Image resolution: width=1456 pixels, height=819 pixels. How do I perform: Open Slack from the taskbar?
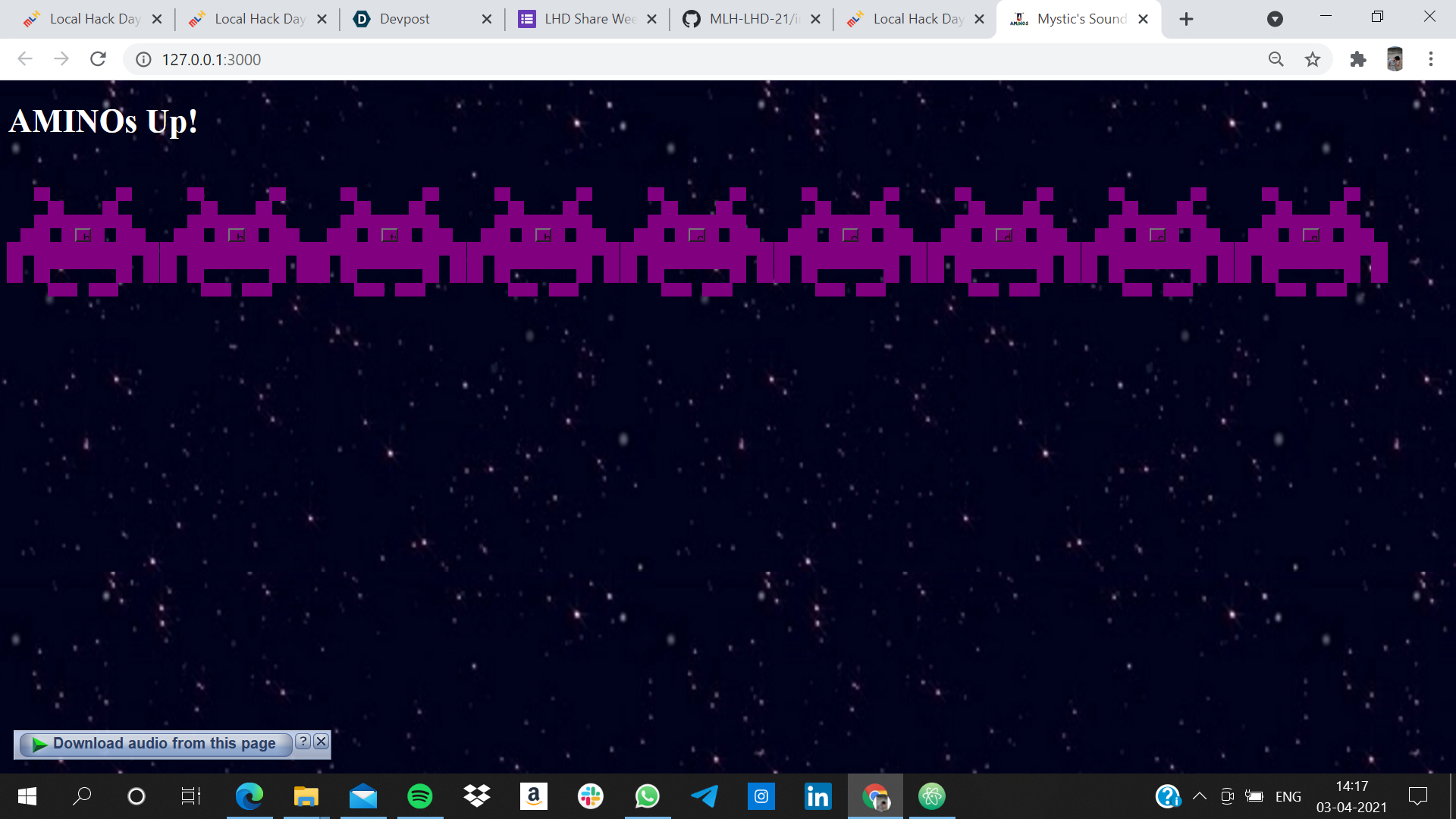(590, 796)
